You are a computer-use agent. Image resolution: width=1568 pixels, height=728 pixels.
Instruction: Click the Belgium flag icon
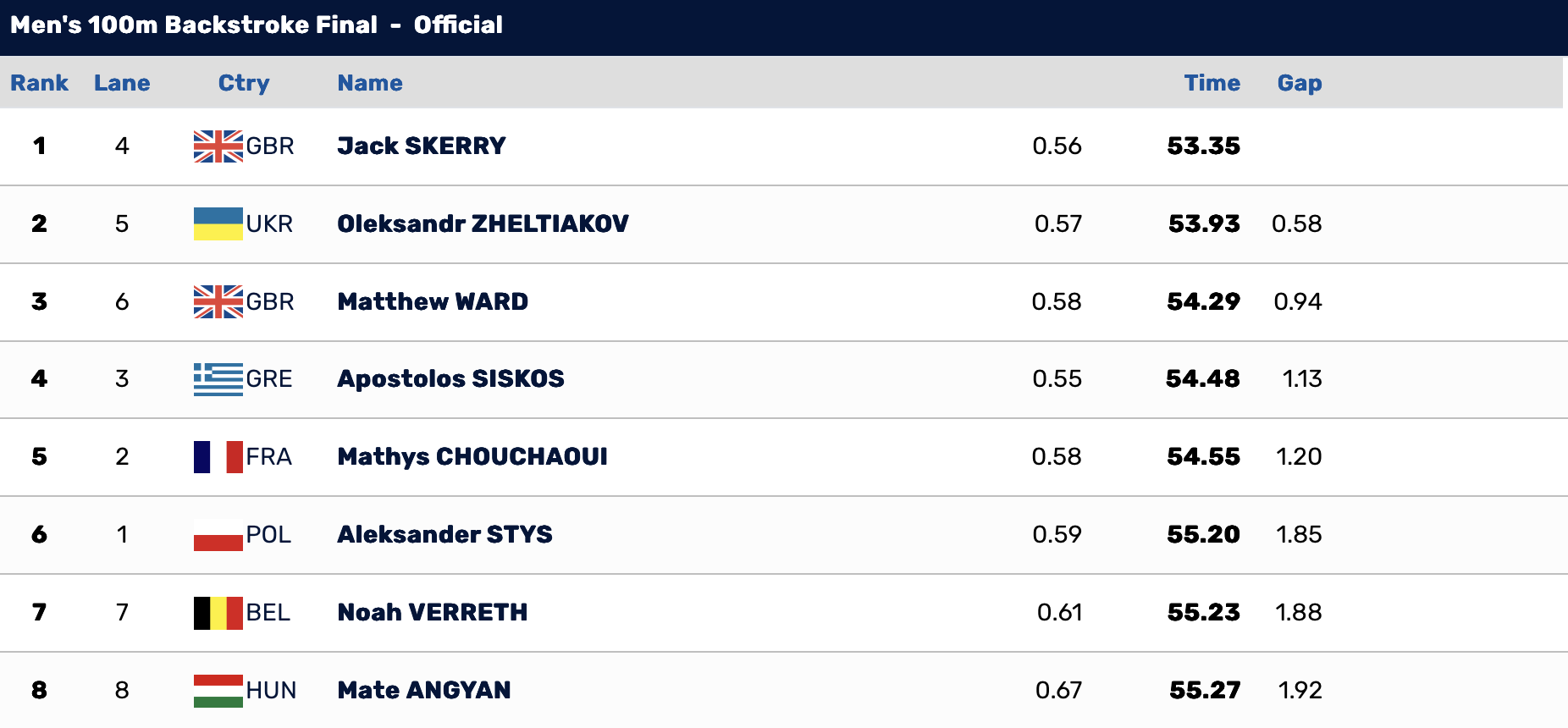(218, 613)
